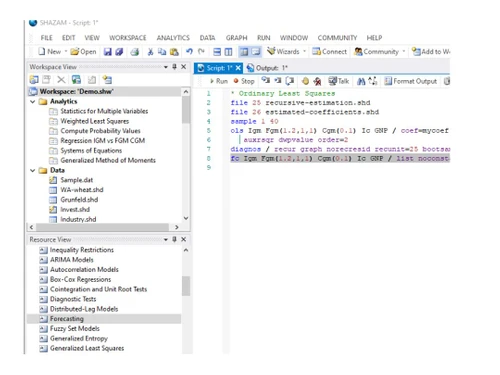Open Resource View panel options dropdown

pos(166,240)
